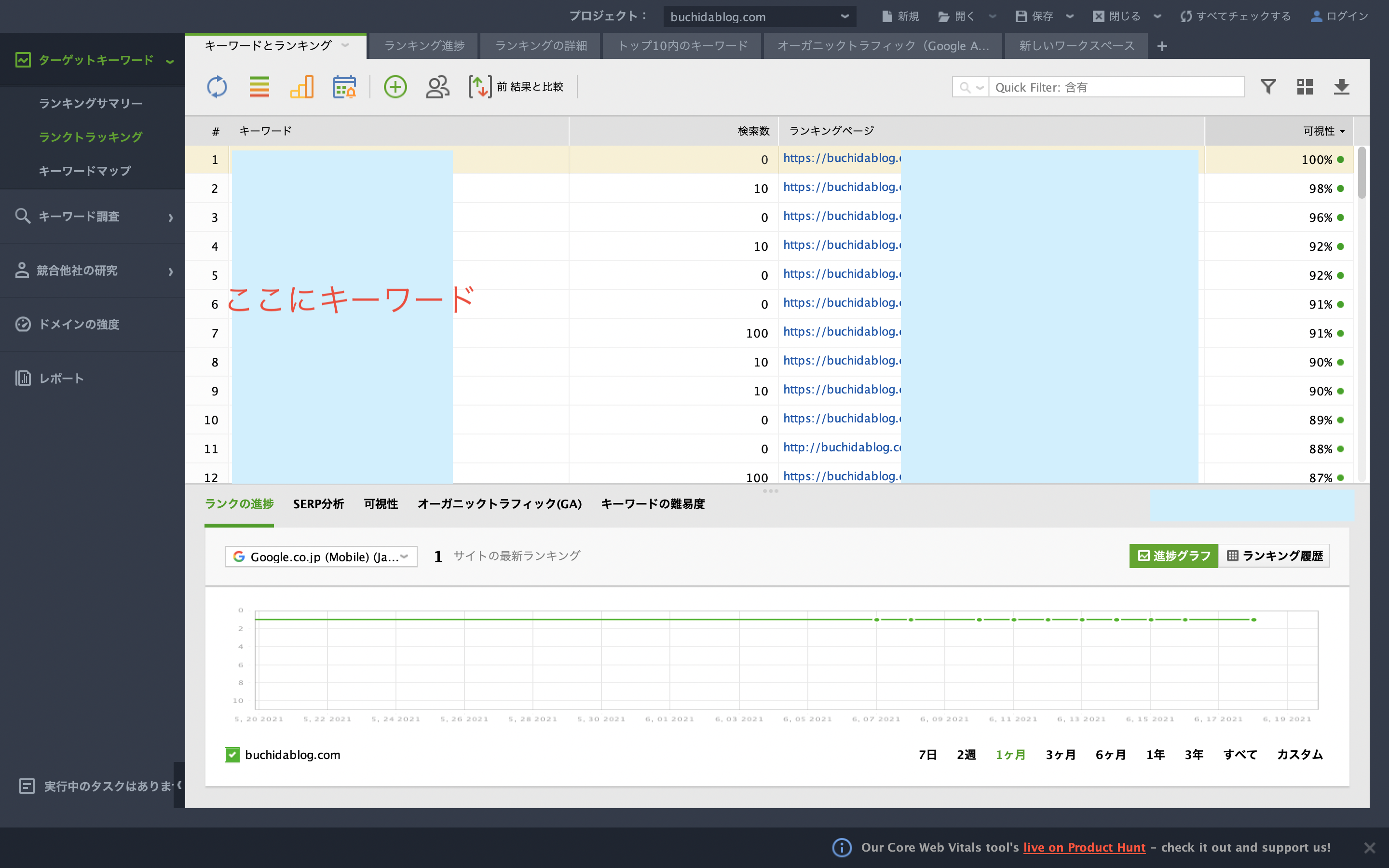Image resolution: width=1389 pixels, height=868 pixels.
Task: Open the オーガニックトラフィック(GA) tab
Action: (499, 503)
